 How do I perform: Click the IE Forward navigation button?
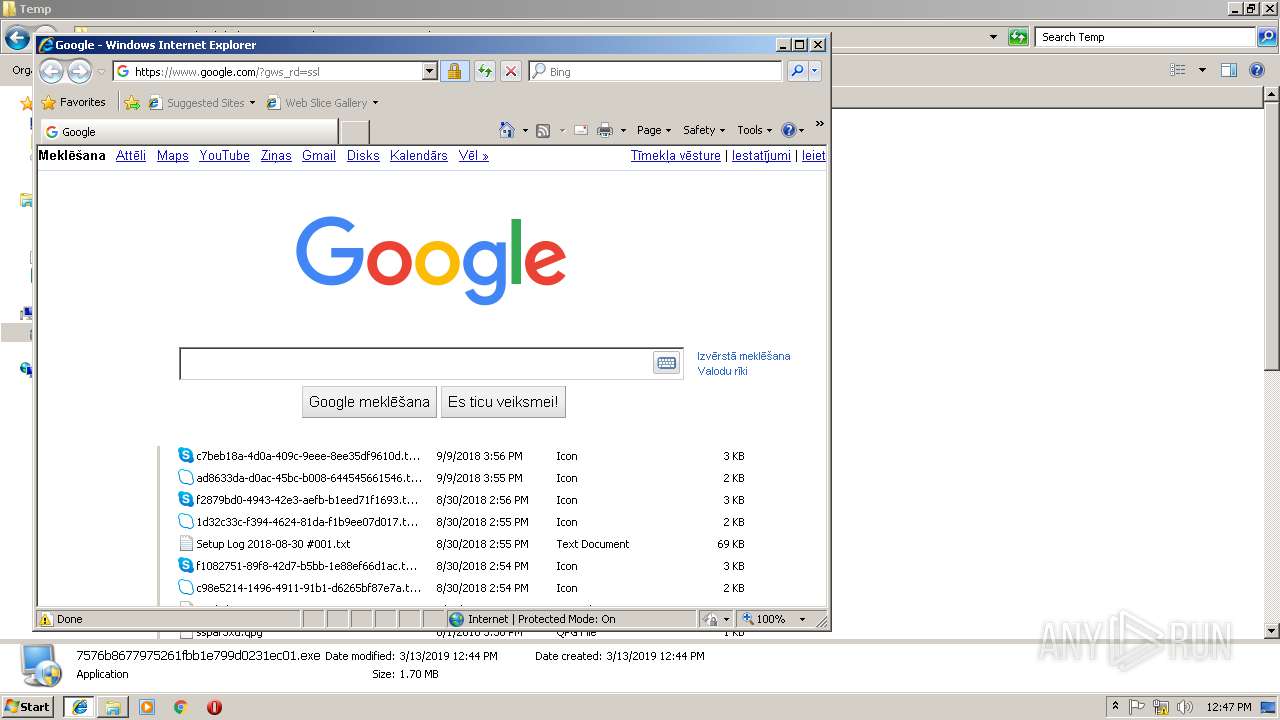click(79, 71)
